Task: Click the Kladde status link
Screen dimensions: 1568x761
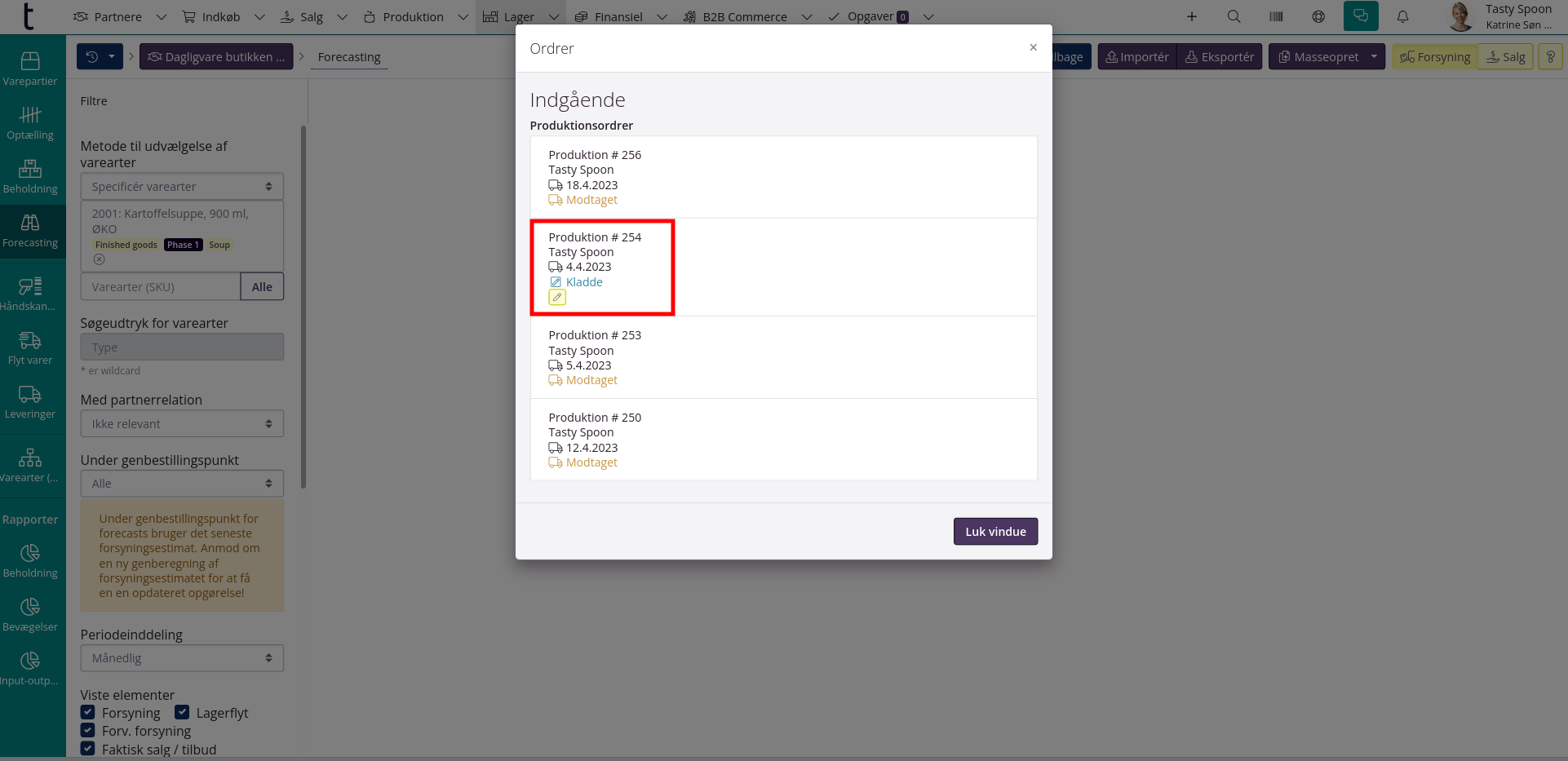Action: [584, 282]
